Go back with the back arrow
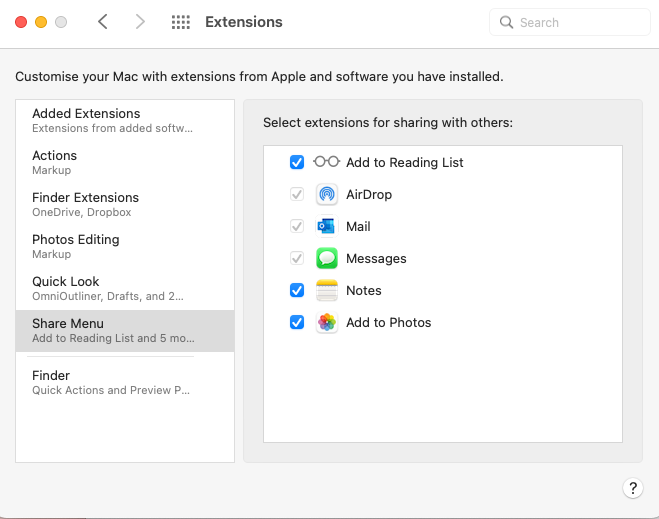 click(x=103, y=22)
